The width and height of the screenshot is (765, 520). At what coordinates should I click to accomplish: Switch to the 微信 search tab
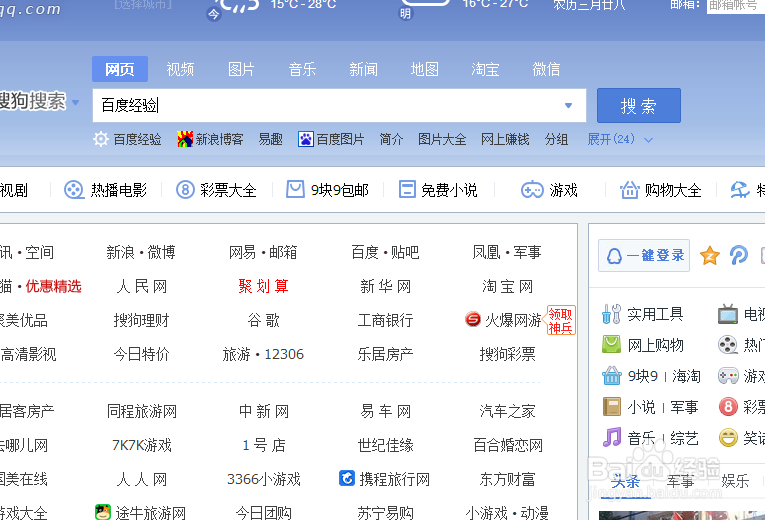[x=546, y=69]
